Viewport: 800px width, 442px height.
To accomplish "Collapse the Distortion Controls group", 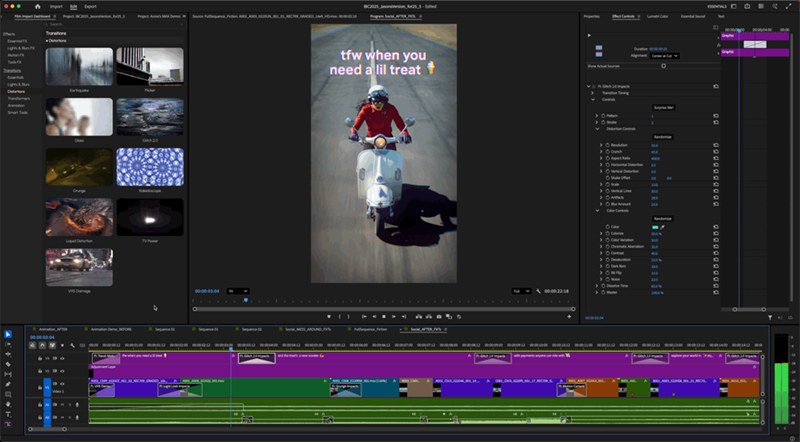I will 597,129.
